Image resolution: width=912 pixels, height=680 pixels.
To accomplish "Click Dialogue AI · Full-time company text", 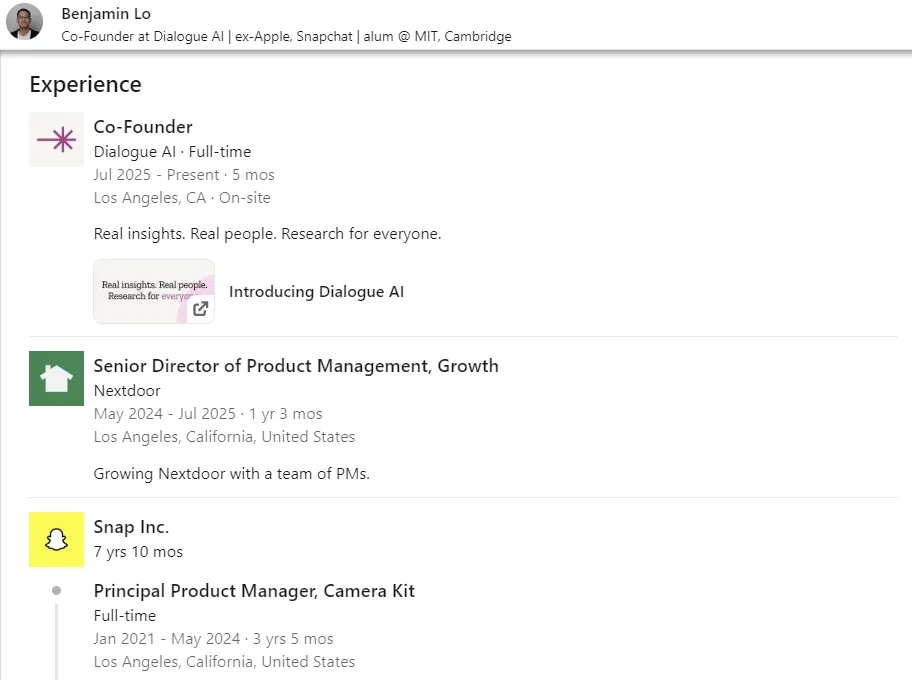I will [x=172, y=152].
